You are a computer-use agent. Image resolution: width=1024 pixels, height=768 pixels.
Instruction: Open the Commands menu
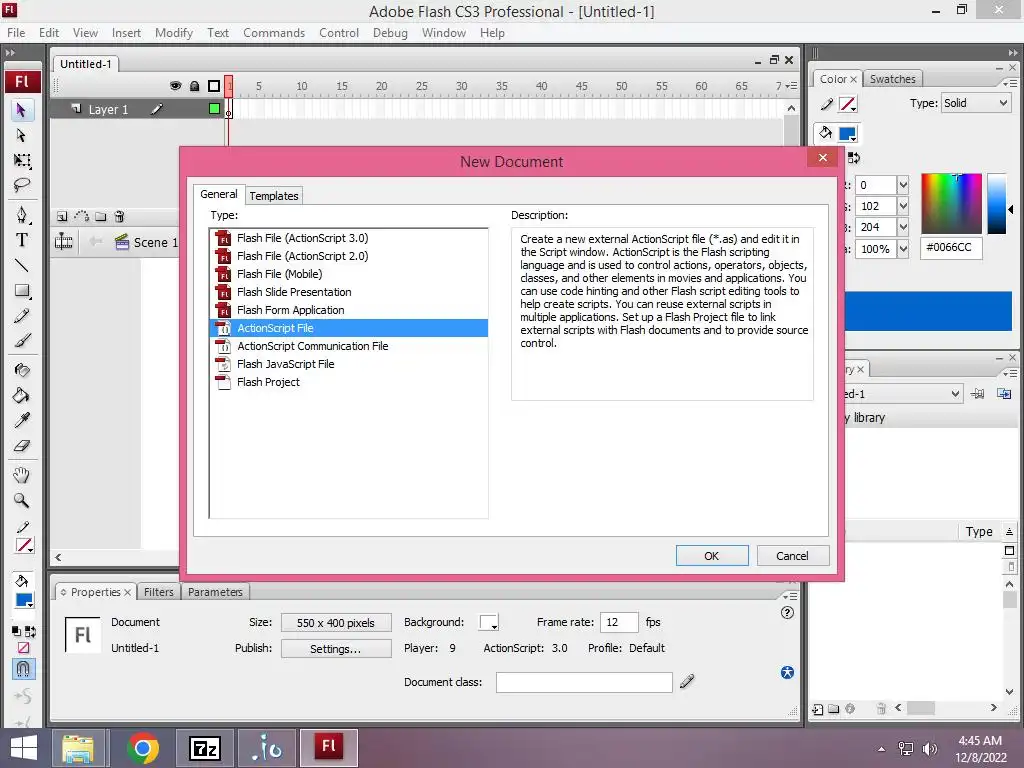click(x=274, y=33)
